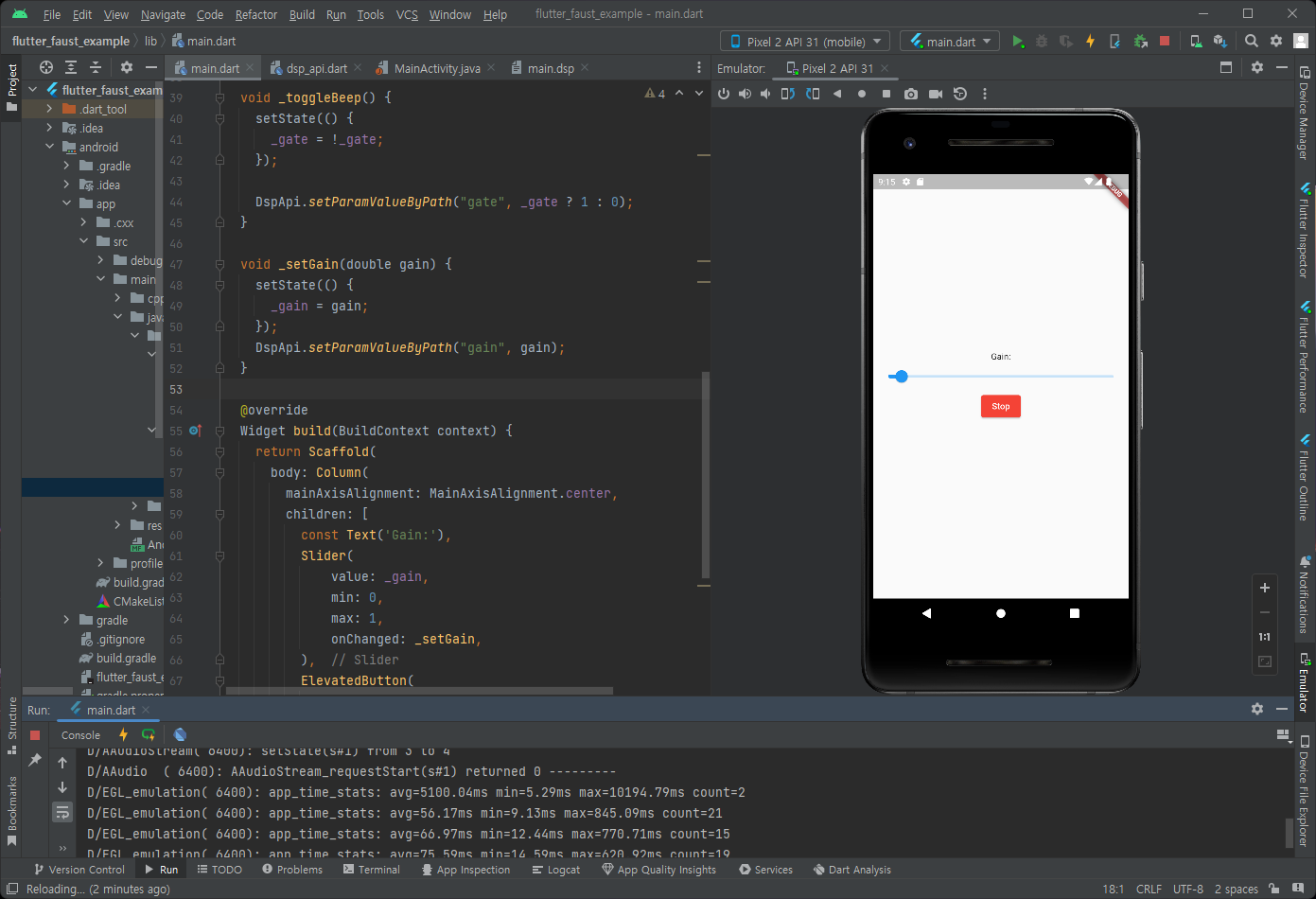Rotate emulator left icon

click(788, 94)
